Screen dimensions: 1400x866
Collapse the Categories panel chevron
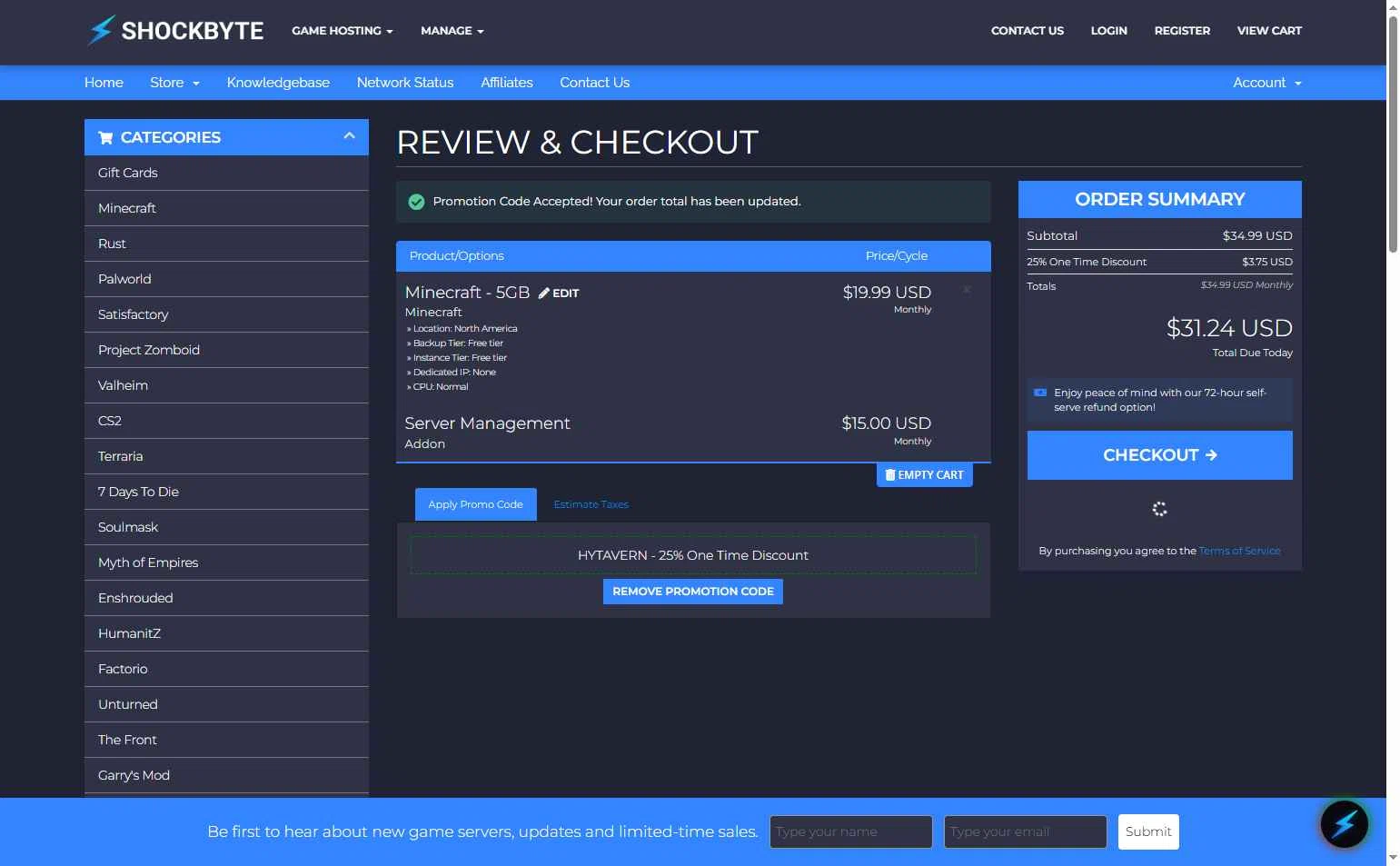[349, 136]
